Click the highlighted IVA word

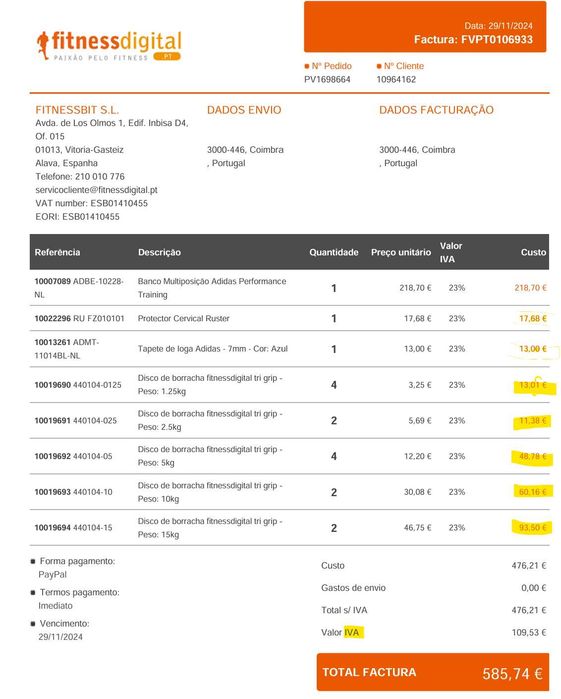coord(352,632)
